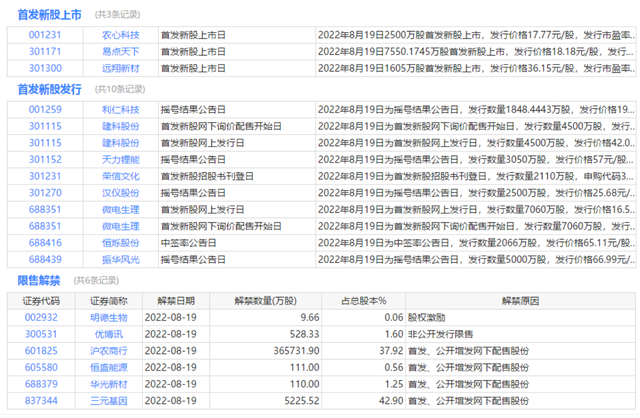The height and width of the screenshot is (418, 640).
Task: Click stock code 688439
Action: pos(45,260)
